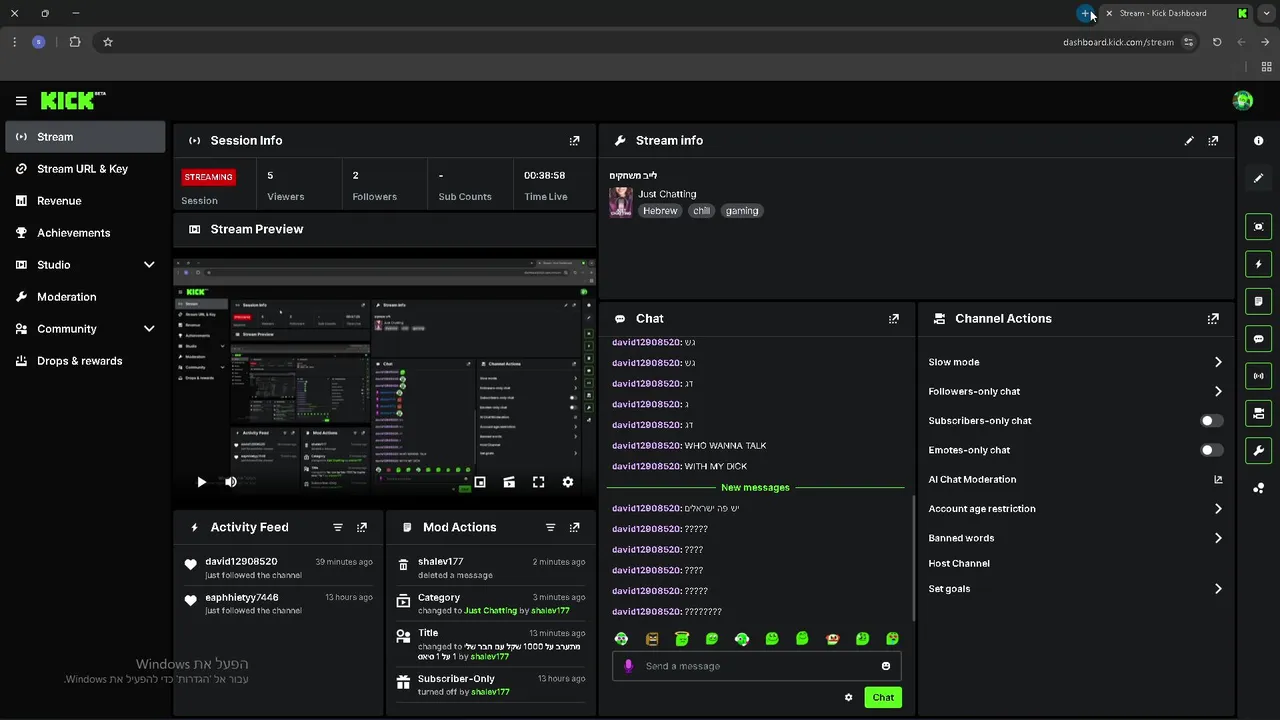Expand Slow mode options
1280x720 pixels.
pyautogui.click(x=1218, y=362)
